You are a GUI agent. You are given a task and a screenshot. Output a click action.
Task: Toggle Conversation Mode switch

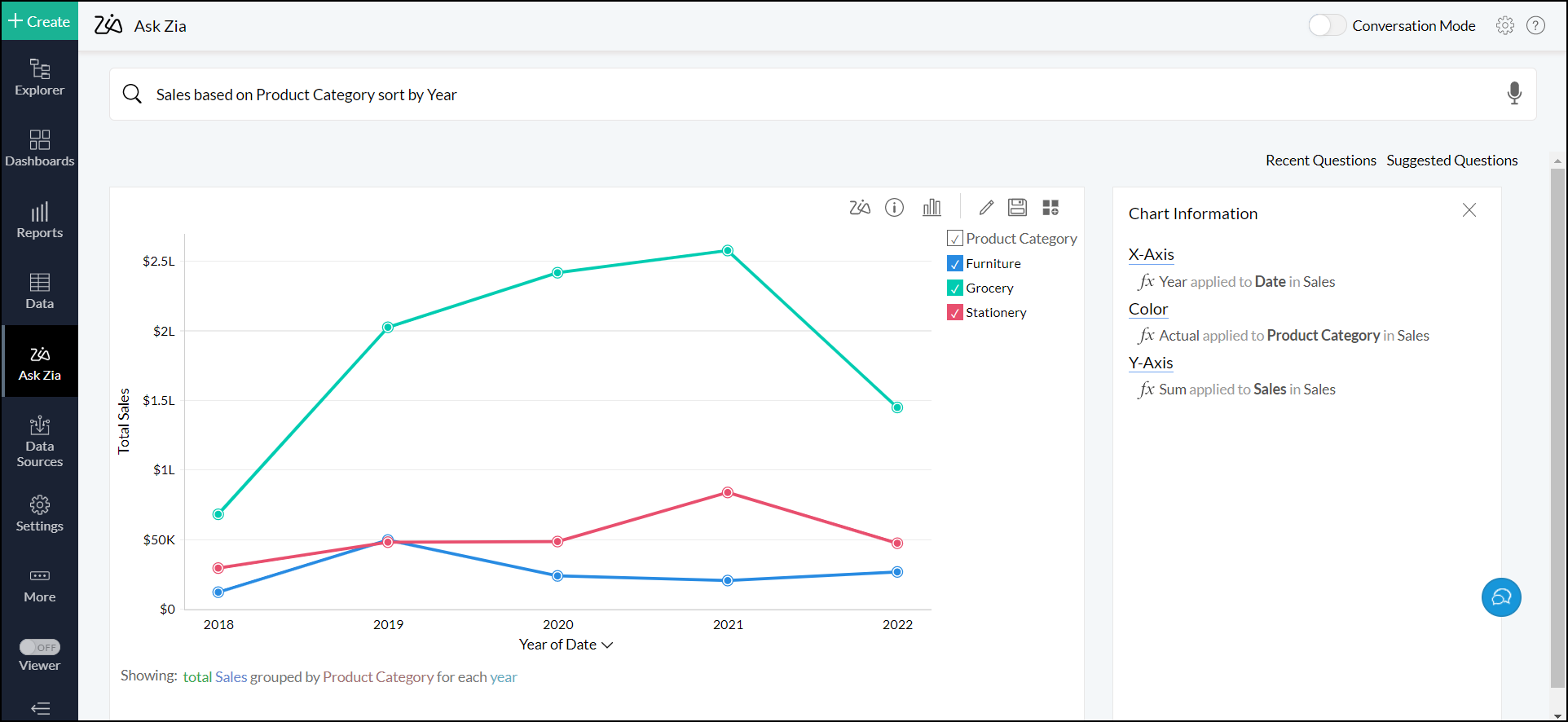(1327, 25)
